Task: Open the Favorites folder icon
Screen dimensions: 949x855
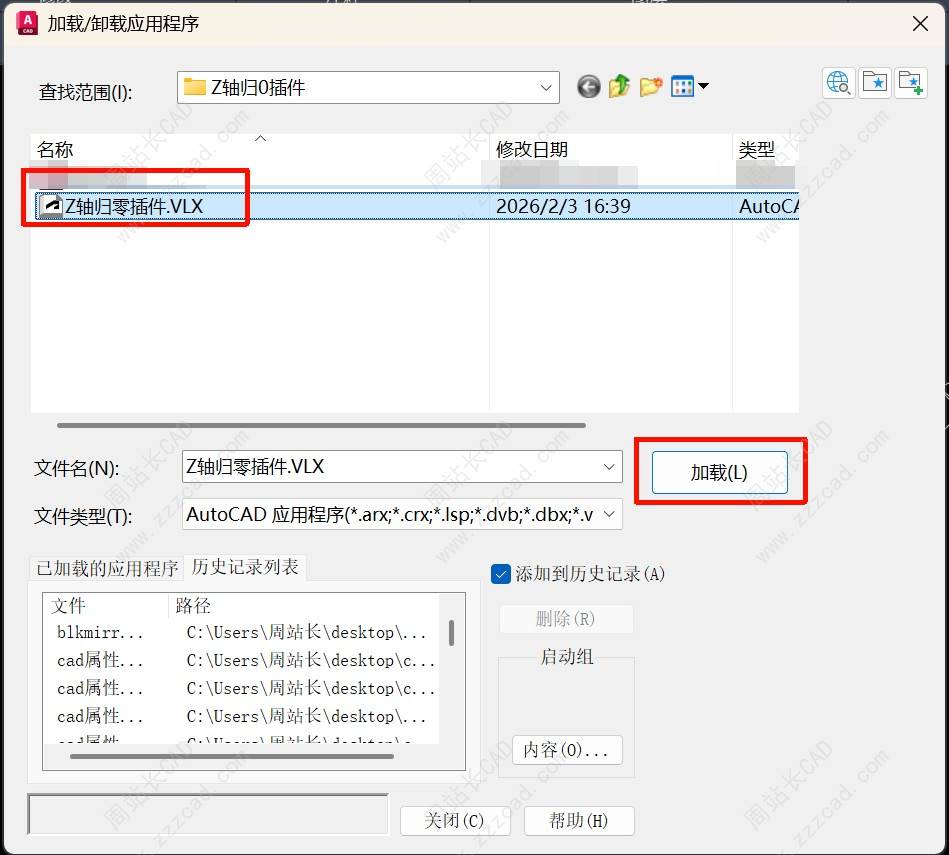Action: pos(874,83)
